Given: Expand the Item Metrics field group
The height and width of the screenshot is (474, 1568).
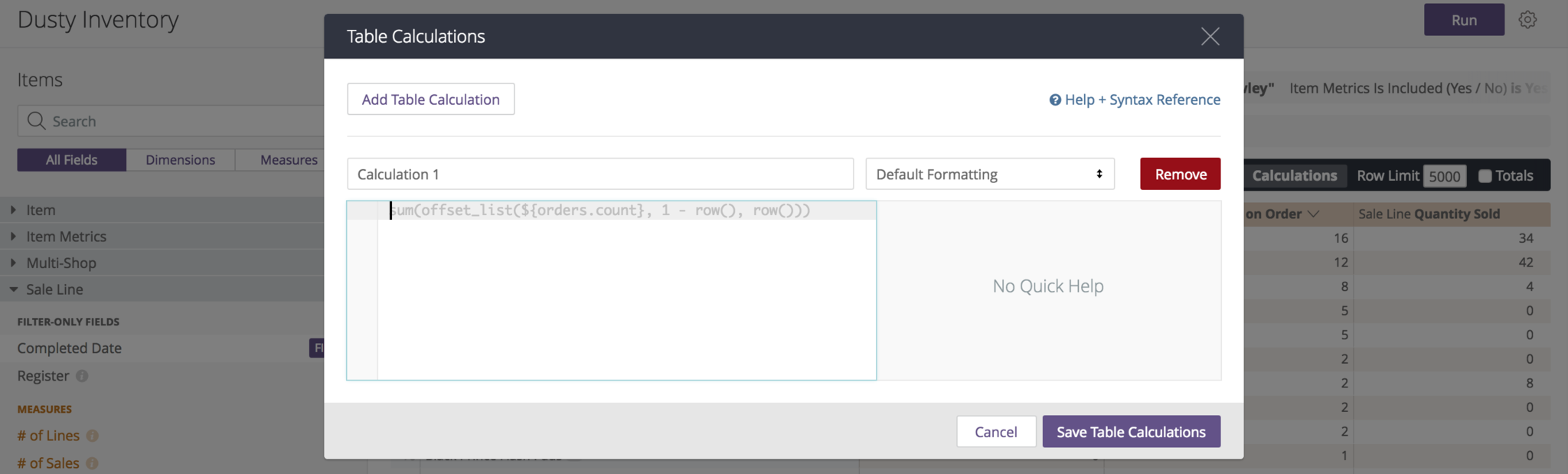Looking at the screenshot, I should point(13,237).
